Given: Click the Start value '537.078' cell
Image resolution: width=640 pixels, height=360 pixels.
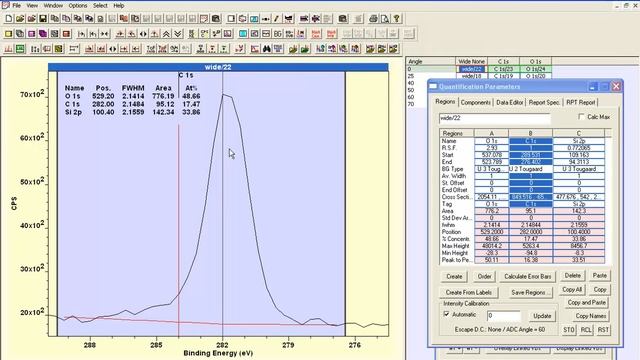Looking at the screenshot, I should tap(491, 155).
